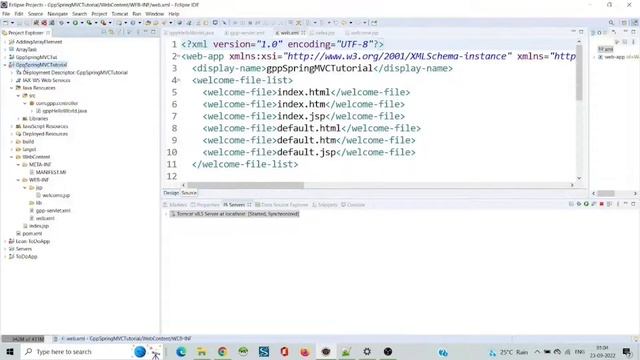
Task: Open Chrome from the taskbar
Action: pos(222,351)
